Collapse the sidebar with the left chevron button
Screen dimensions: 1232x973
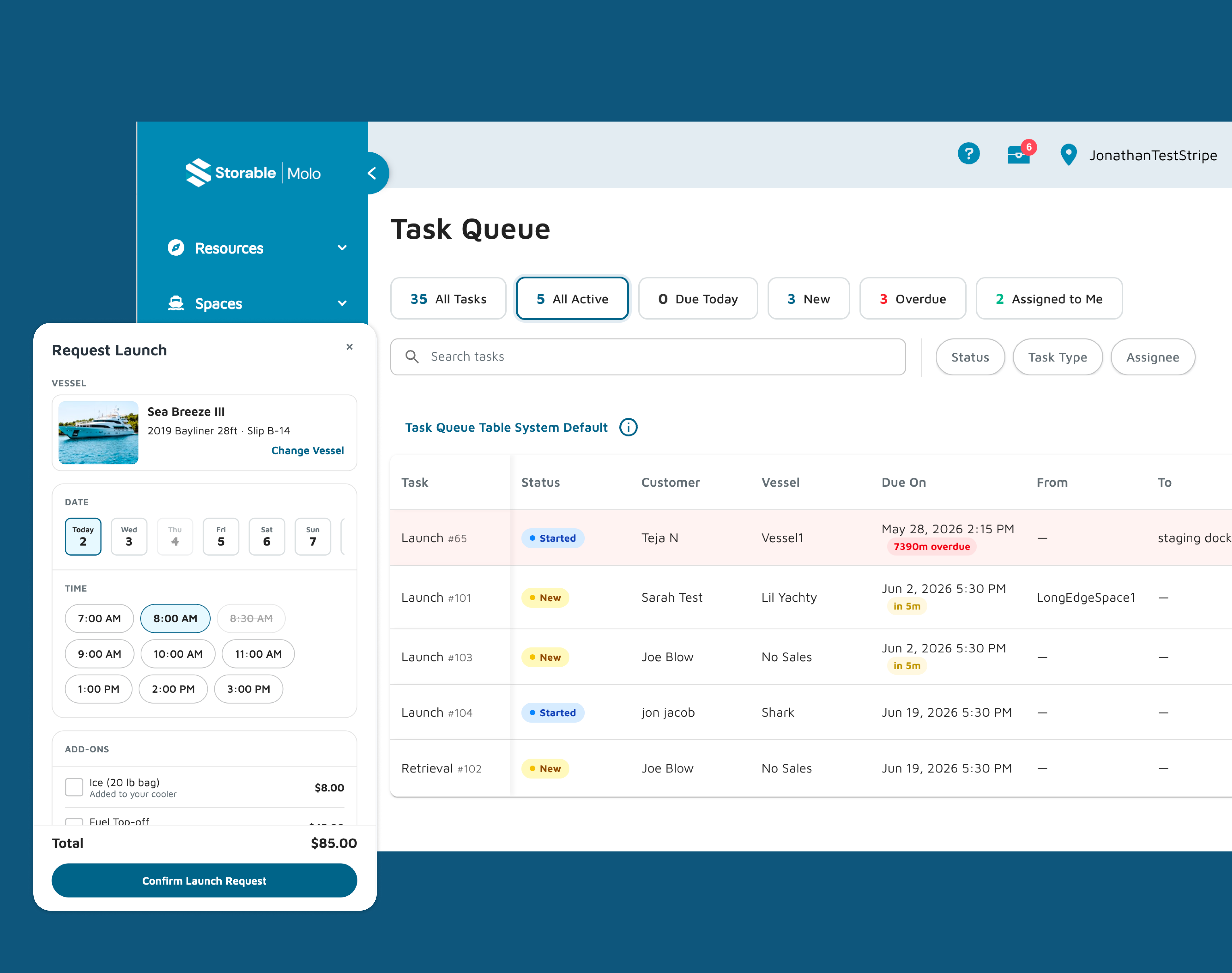(x=372, y=173)
